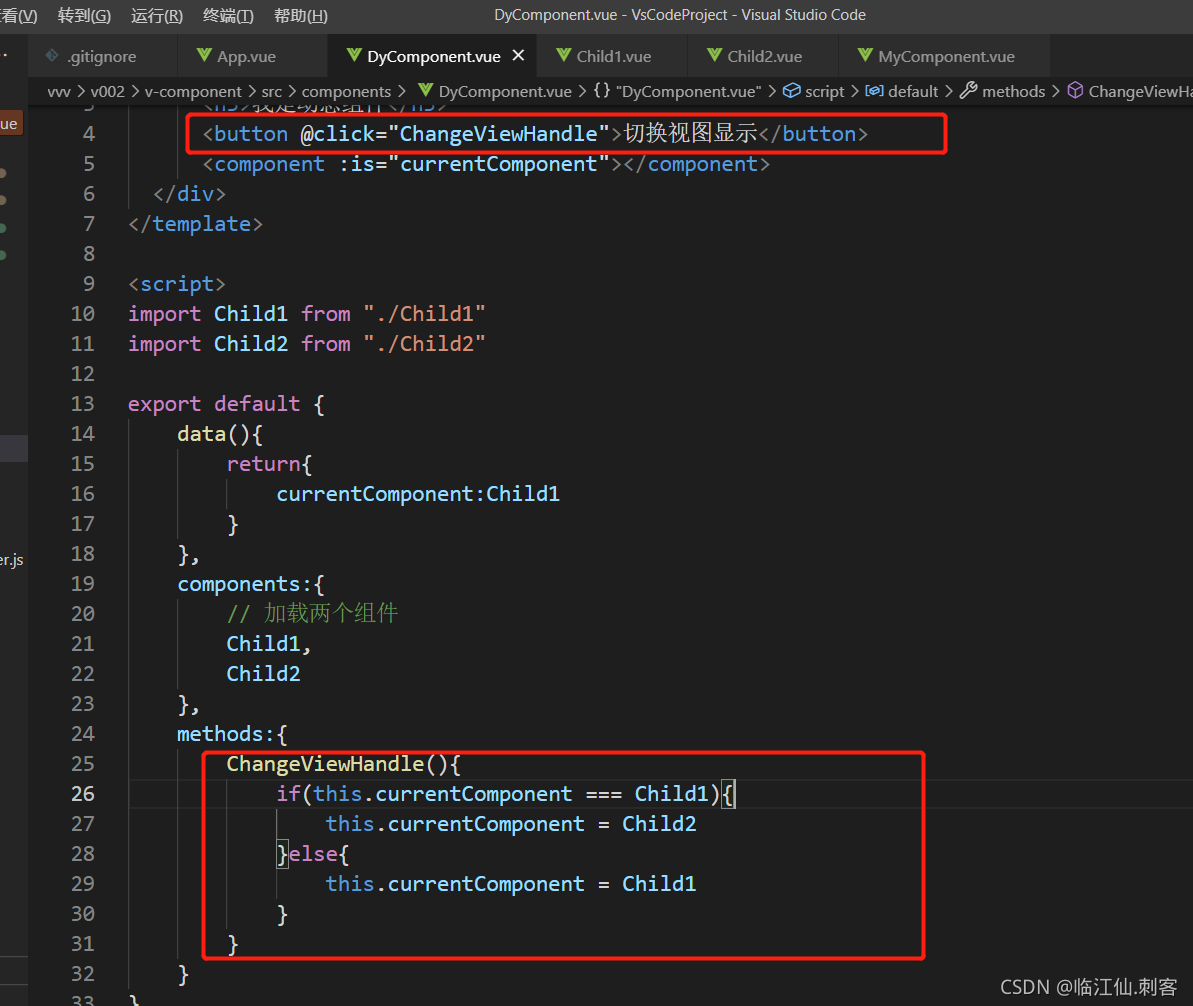The height and width of the screenshot is (1006, 1193).
Task: Select the DyComponent.vue tab
Action: pos(433,56)
